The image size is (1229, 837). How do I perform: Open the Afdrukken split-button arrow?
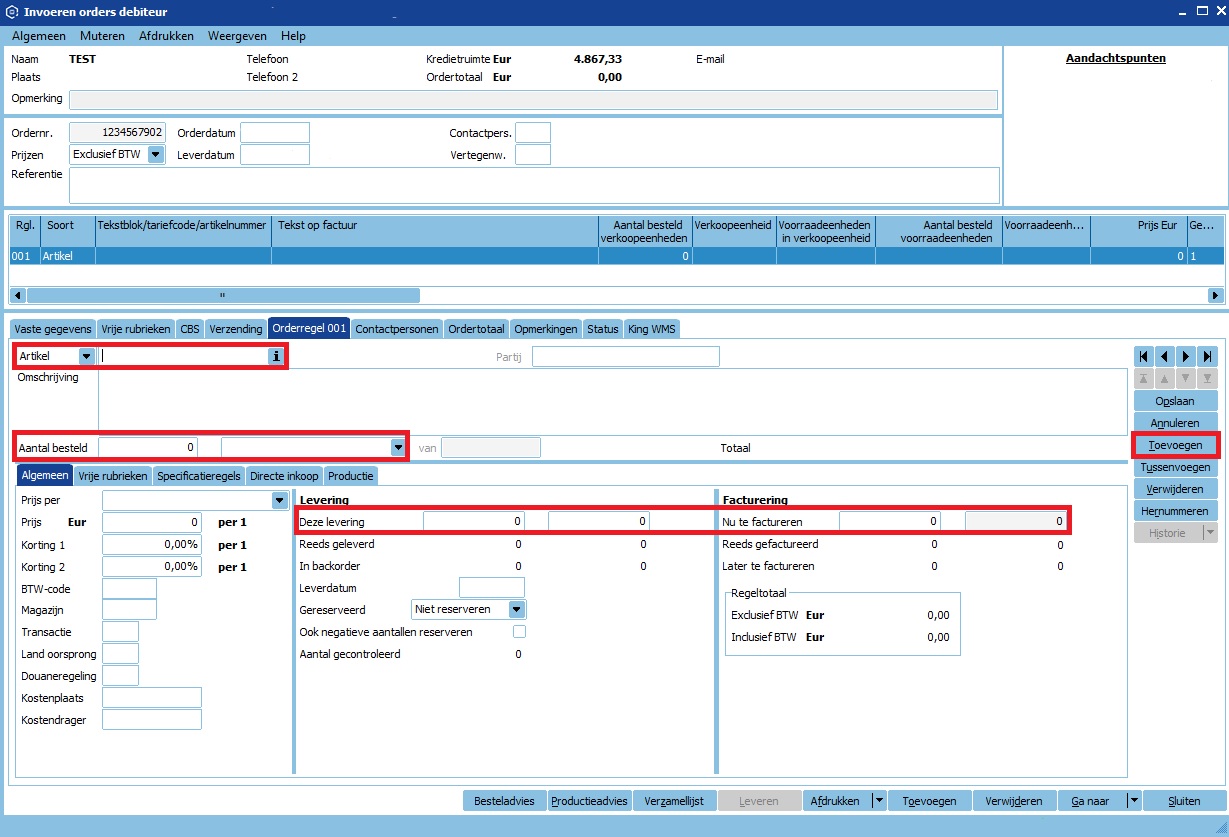coord(878,800)
